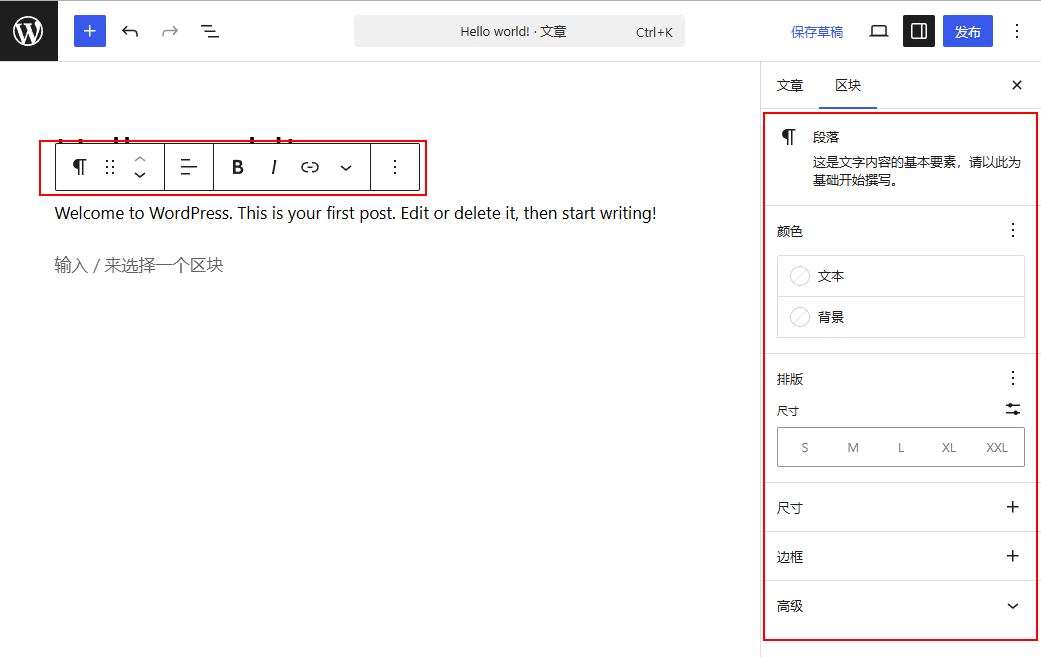Click the WordPress logo icon
This screenshot has width=1041, height=657.
click(29, 31)
